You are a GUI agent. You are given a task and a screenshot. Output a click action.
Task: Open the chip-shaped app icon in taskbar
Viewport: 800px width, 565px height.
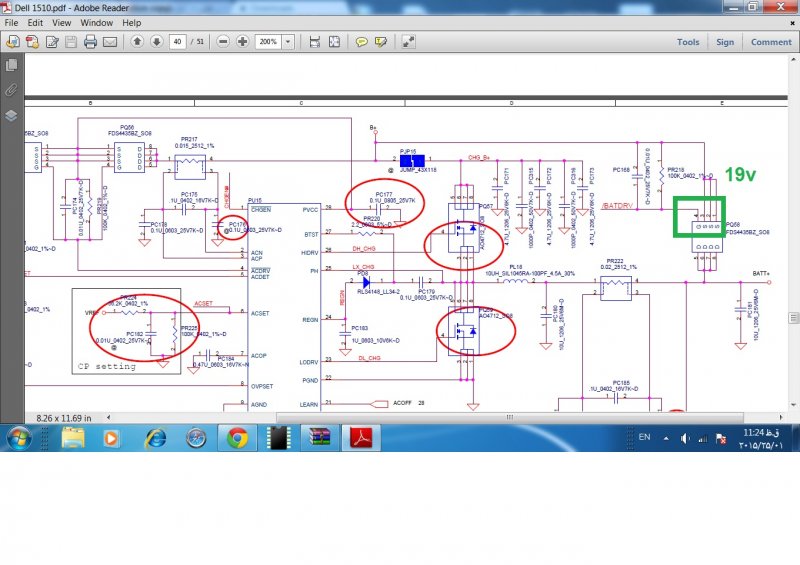coord(279,438)
